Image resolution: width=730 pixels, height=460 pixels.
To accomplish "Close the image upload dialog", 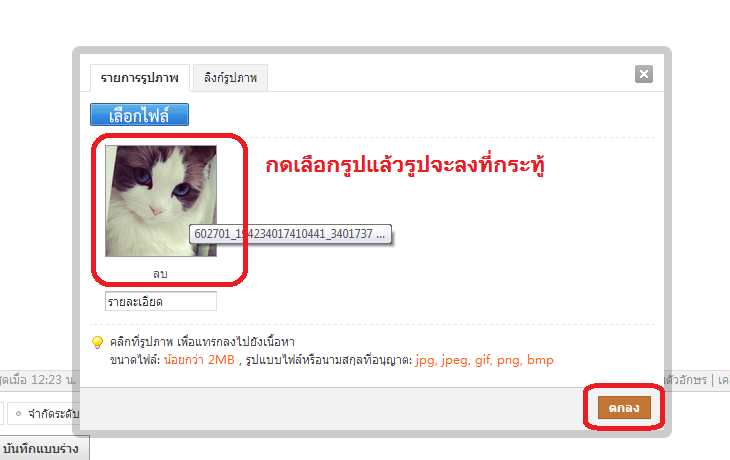I will coord(643,74).
